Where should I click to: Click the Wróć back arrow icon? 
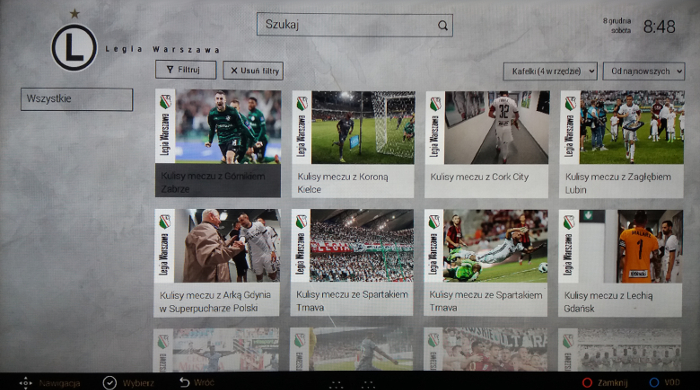(184, 382)
